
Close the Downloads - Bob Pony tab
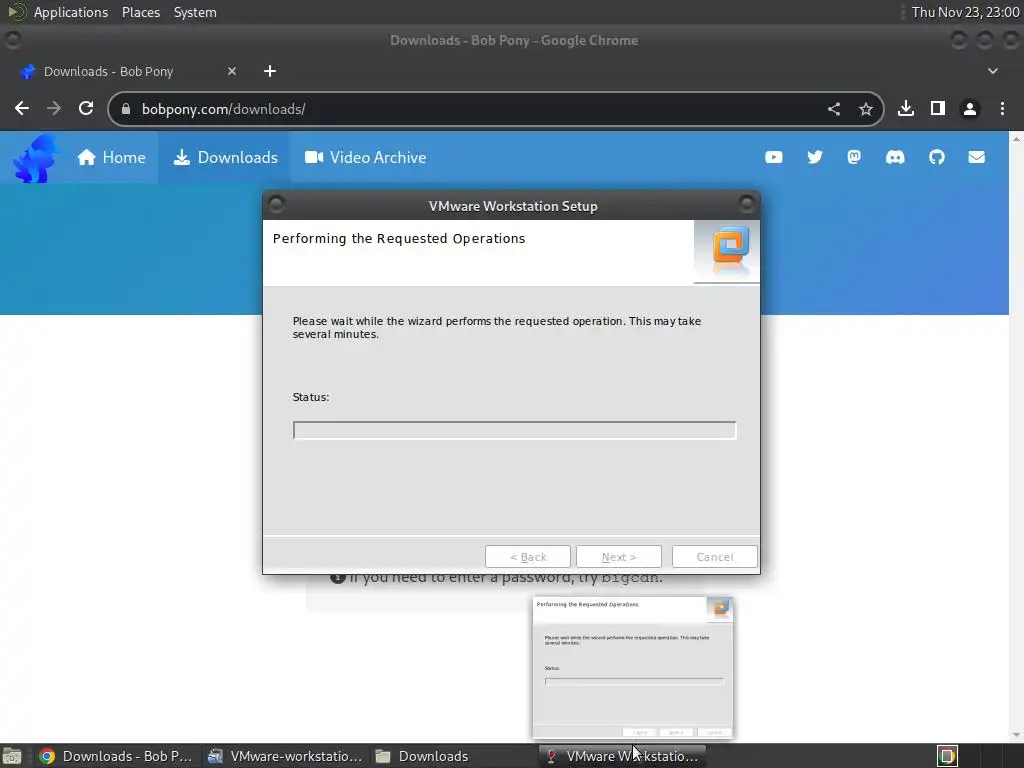pos(232,71)
